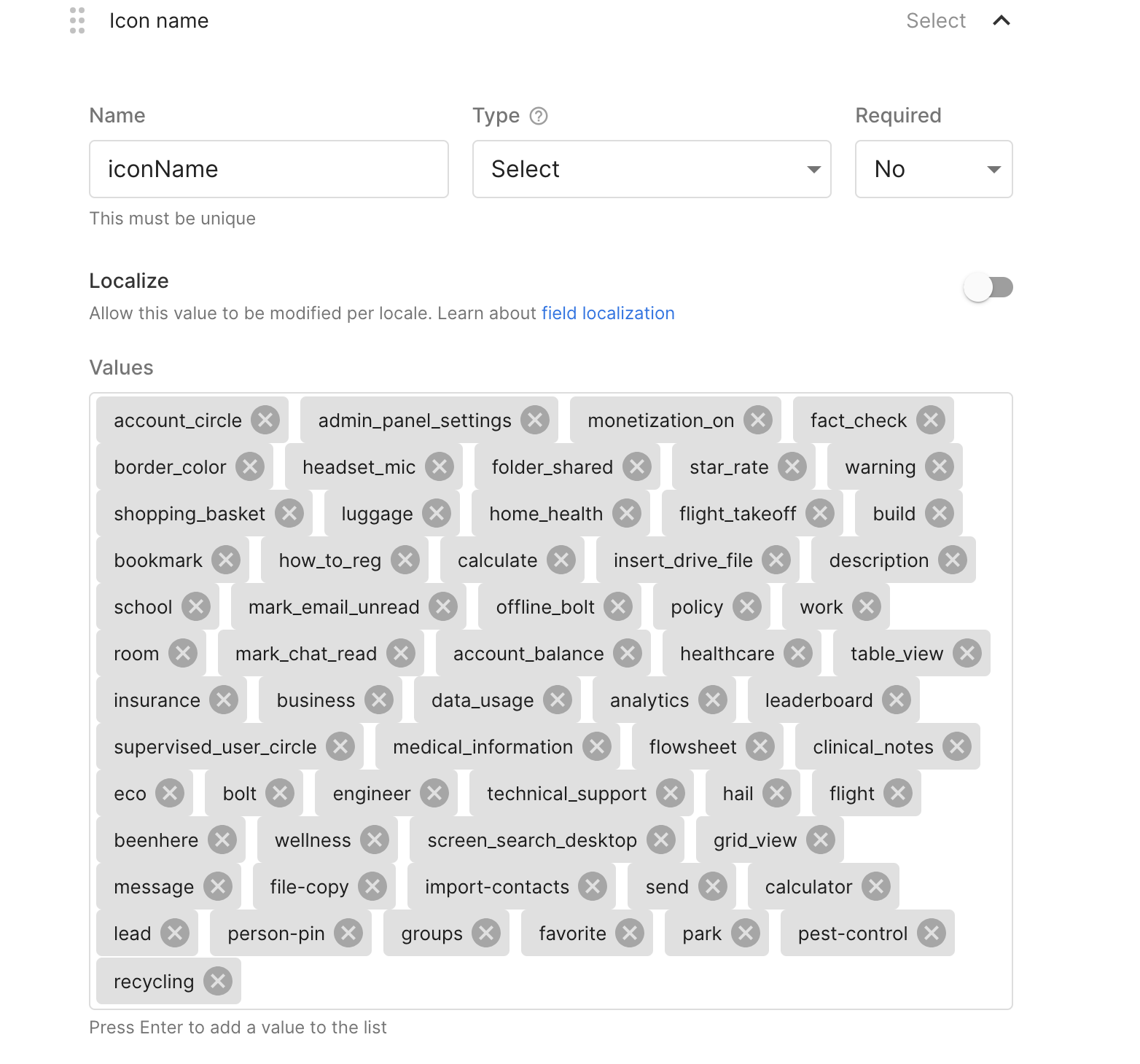Delete the person-pin chip
The width and height of the screenshot is (1140, 1064).
(x=348, y=933)
